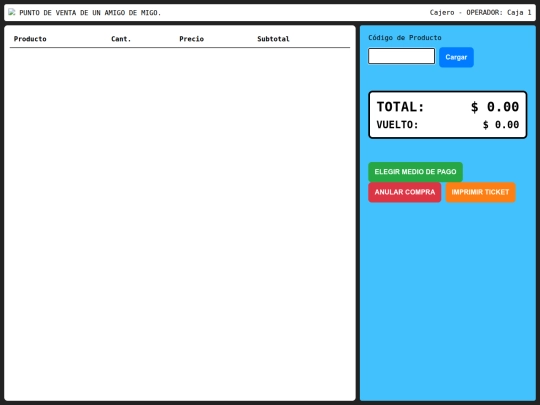Click the VUELTO amount value
Image resolution: width=540 pixels, height=405 pixels.
[x=501, y=125]
